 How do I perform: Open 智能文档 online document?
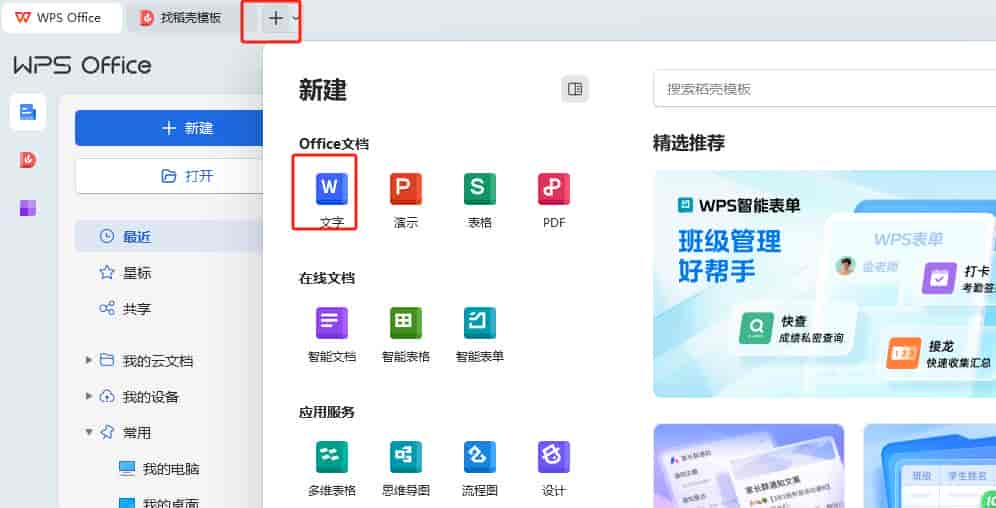click(x=332, y=333)
